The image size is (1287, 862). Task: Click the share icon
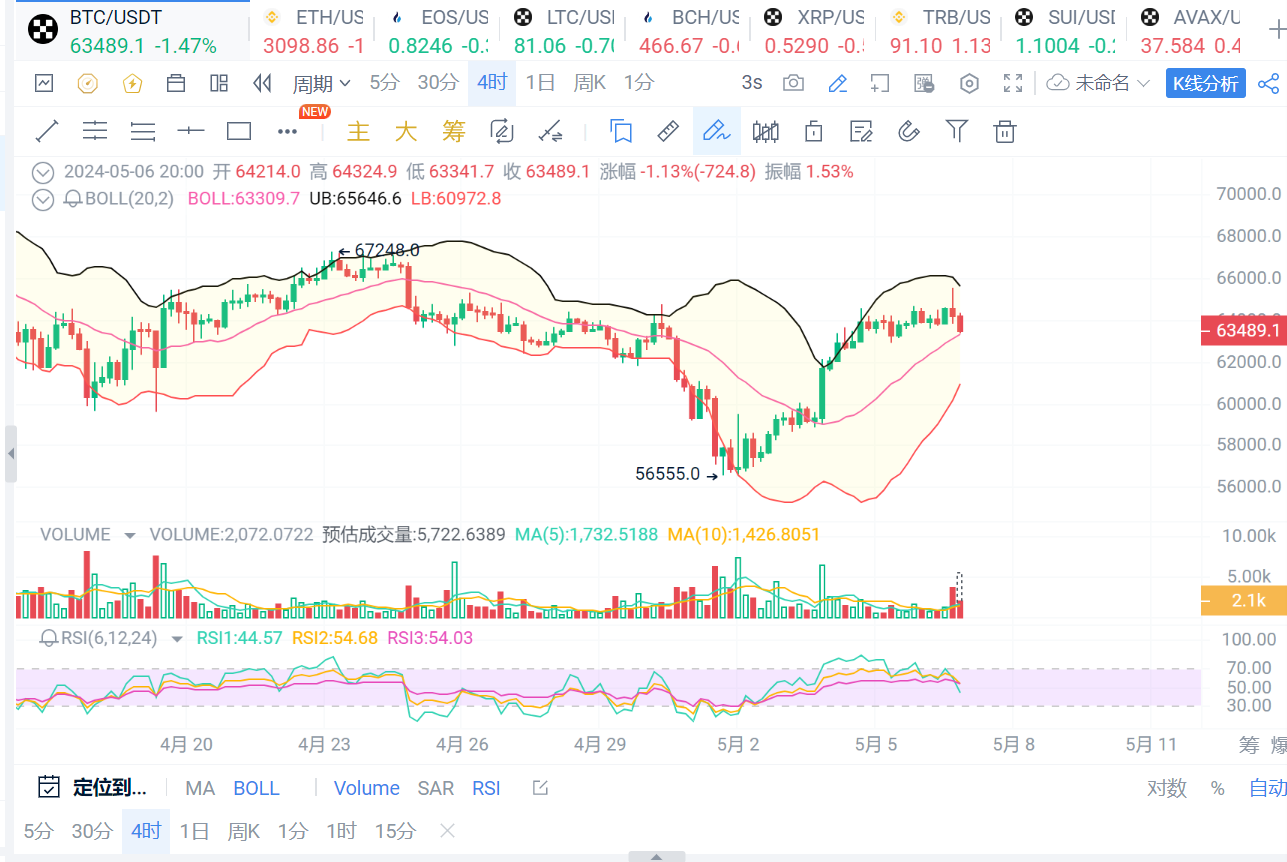(1268, 83)
